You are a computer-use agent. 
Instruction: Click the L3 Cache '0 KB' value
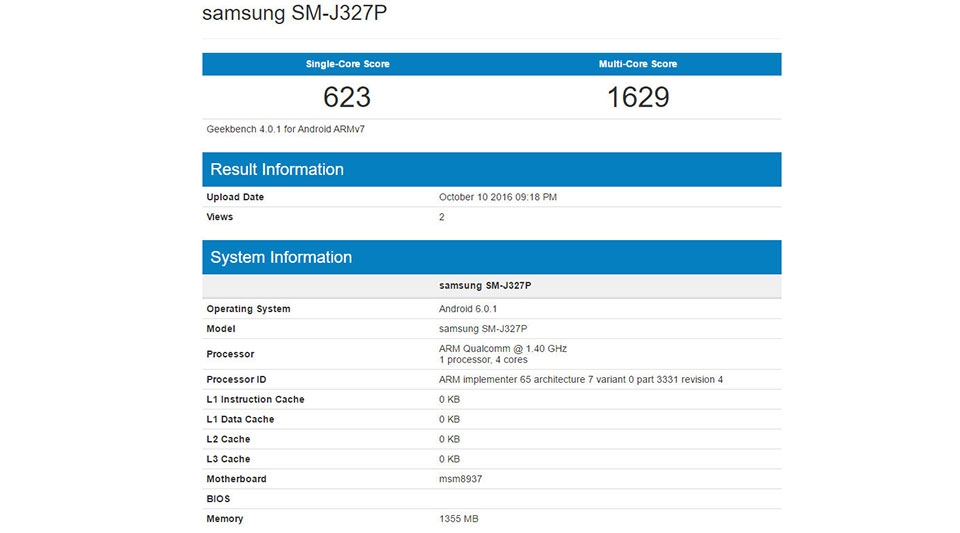pos(449,459)
